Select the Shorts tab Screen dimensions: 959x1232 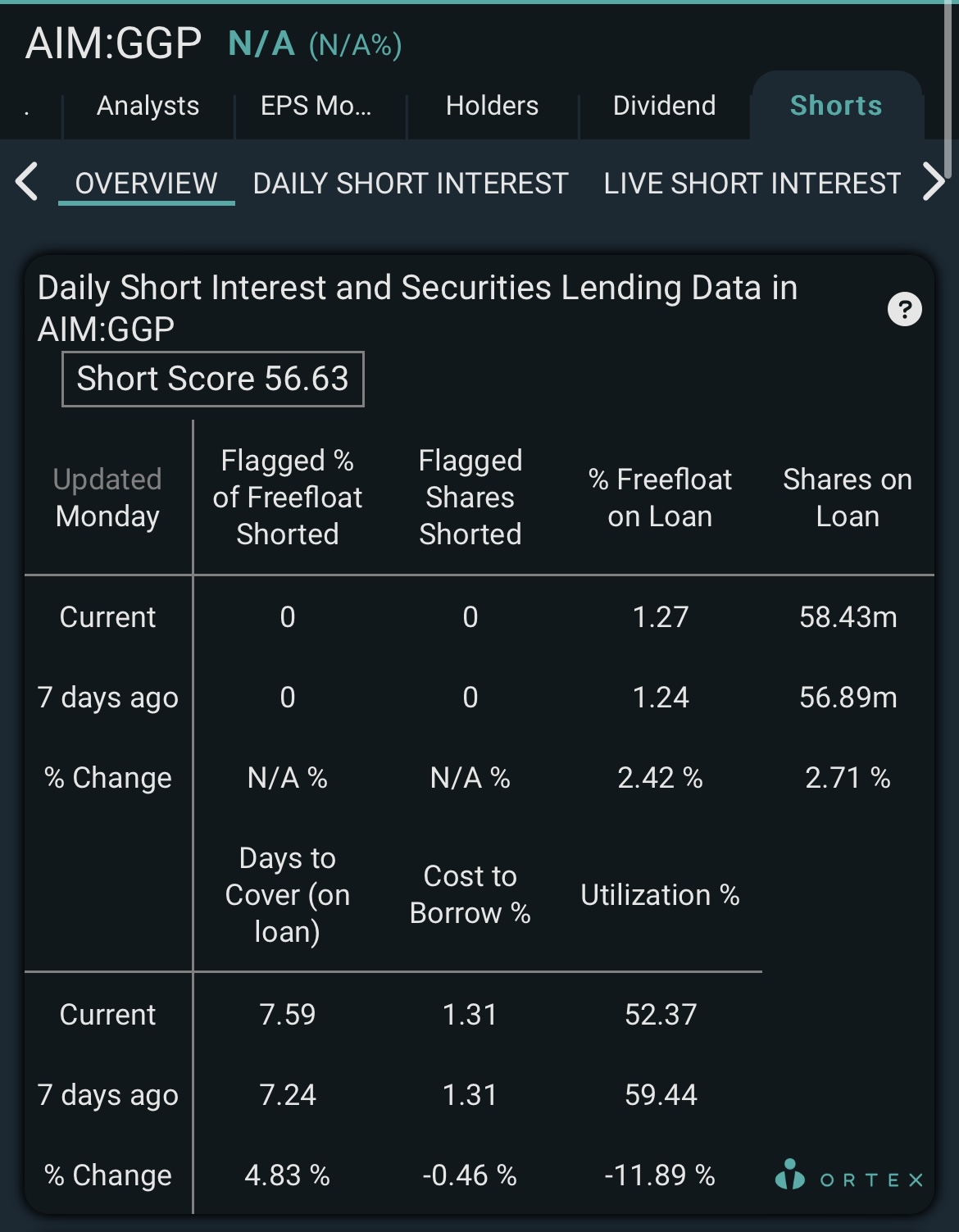pos(836,106)
